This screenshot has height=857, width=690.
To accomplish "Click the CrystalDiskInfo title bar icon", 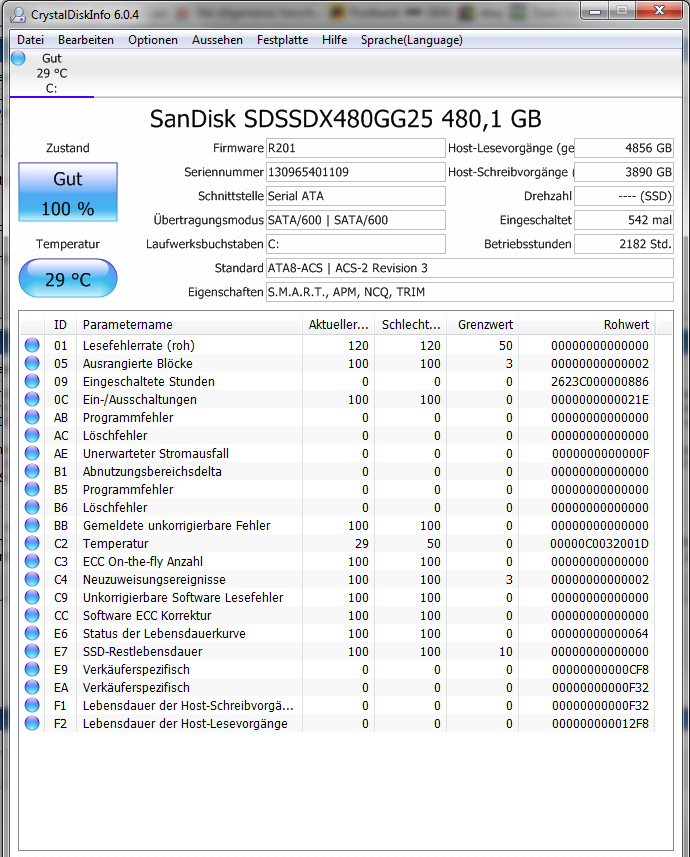I will pos(19,15).
